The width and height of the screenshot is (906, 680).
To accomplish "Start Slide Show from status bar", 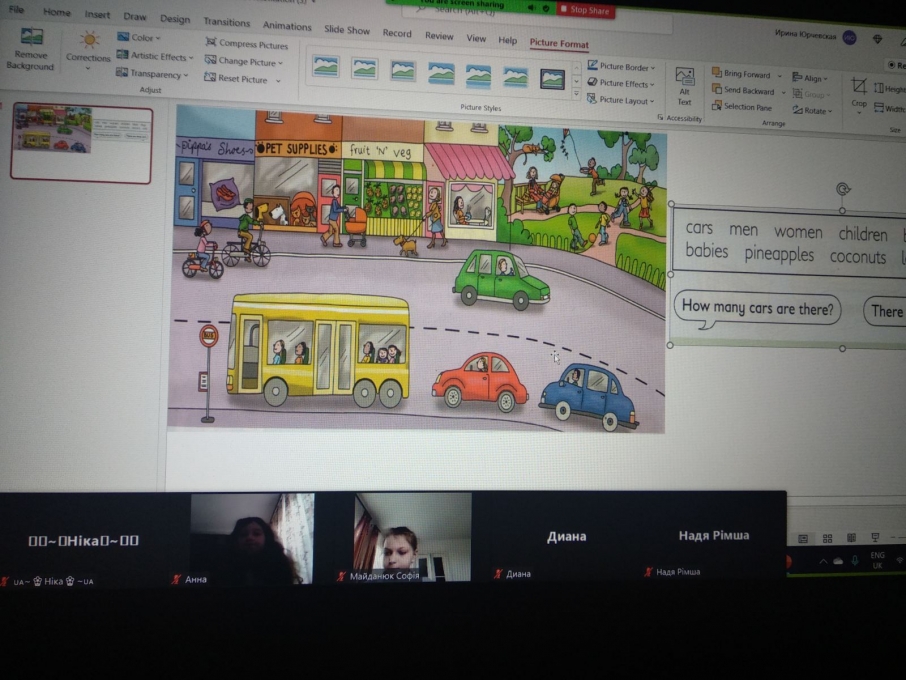I will click(x=876, y=537).
